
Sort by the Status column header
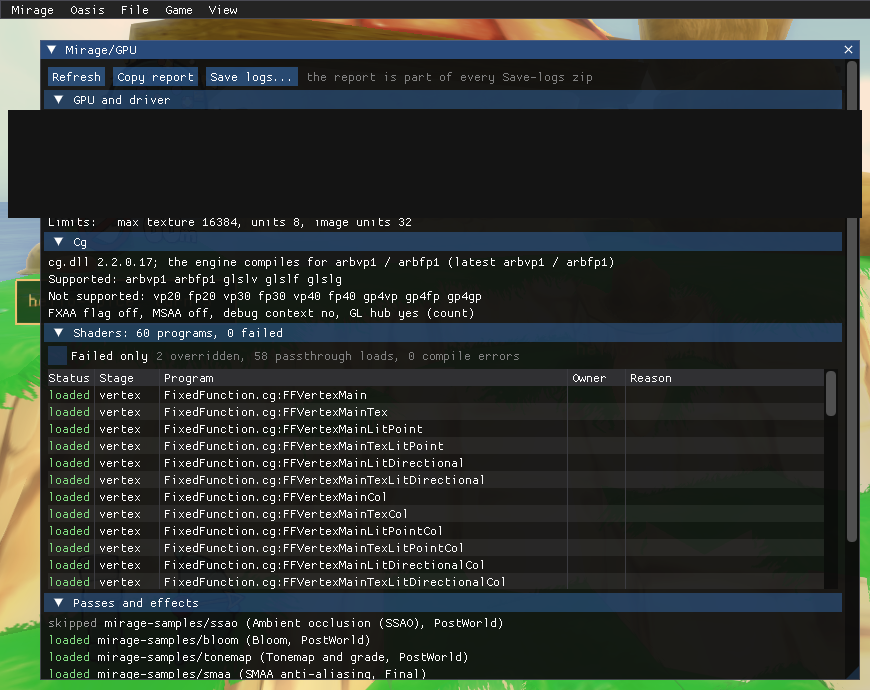(69, 378)
